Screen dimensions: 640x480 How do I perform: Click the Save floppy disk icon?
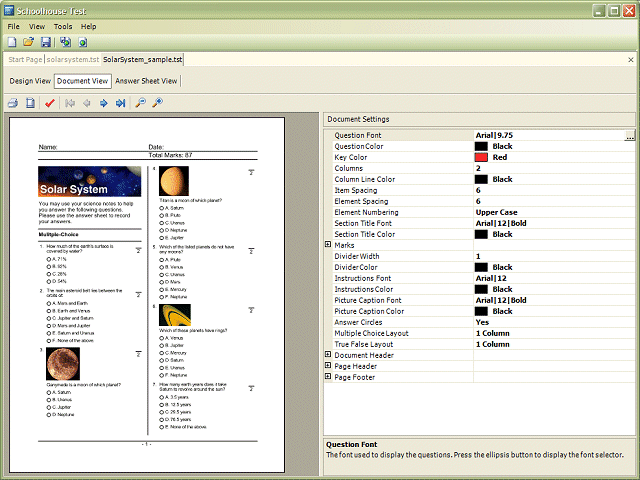[x=45, y=42]
